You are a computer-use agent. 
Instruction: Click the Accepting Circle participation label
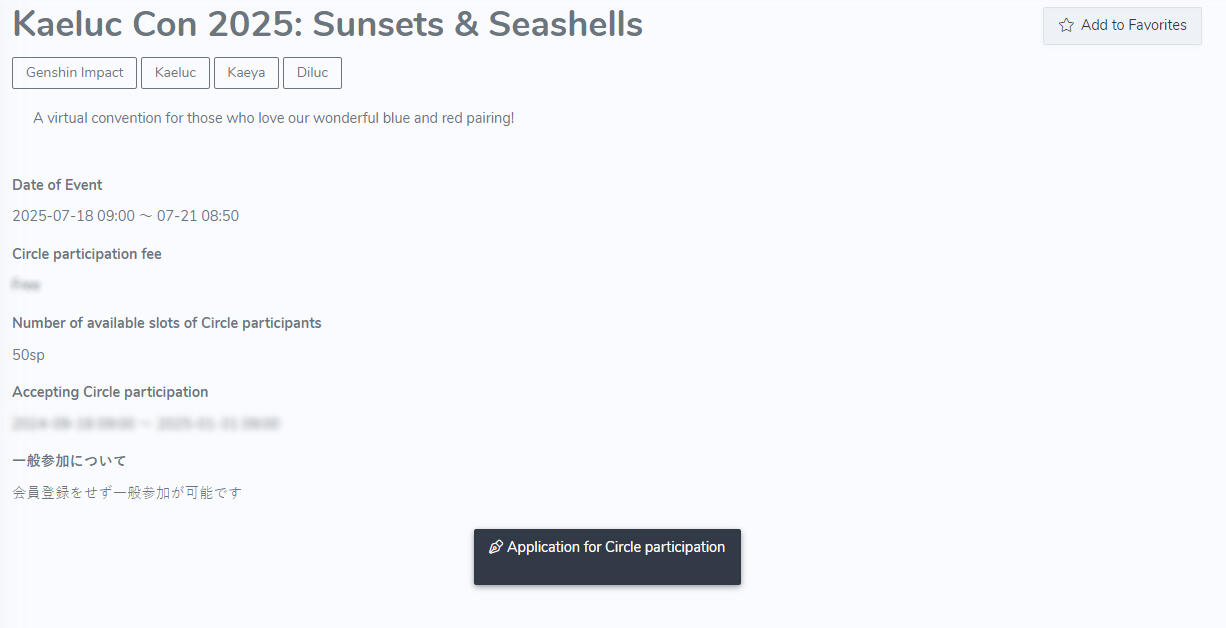point(110,392)
